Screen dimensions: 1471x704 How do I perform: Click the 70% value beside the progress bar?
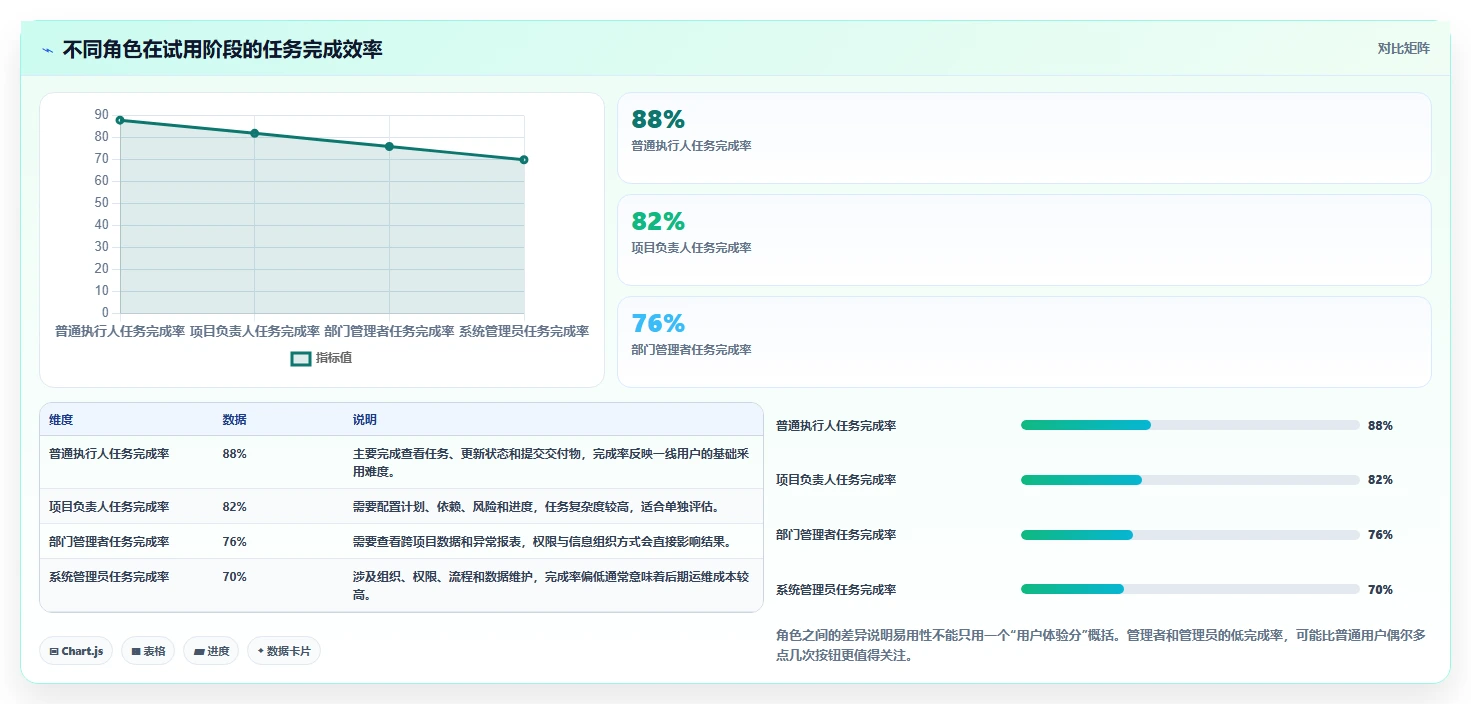click(x=1380, y=590)
